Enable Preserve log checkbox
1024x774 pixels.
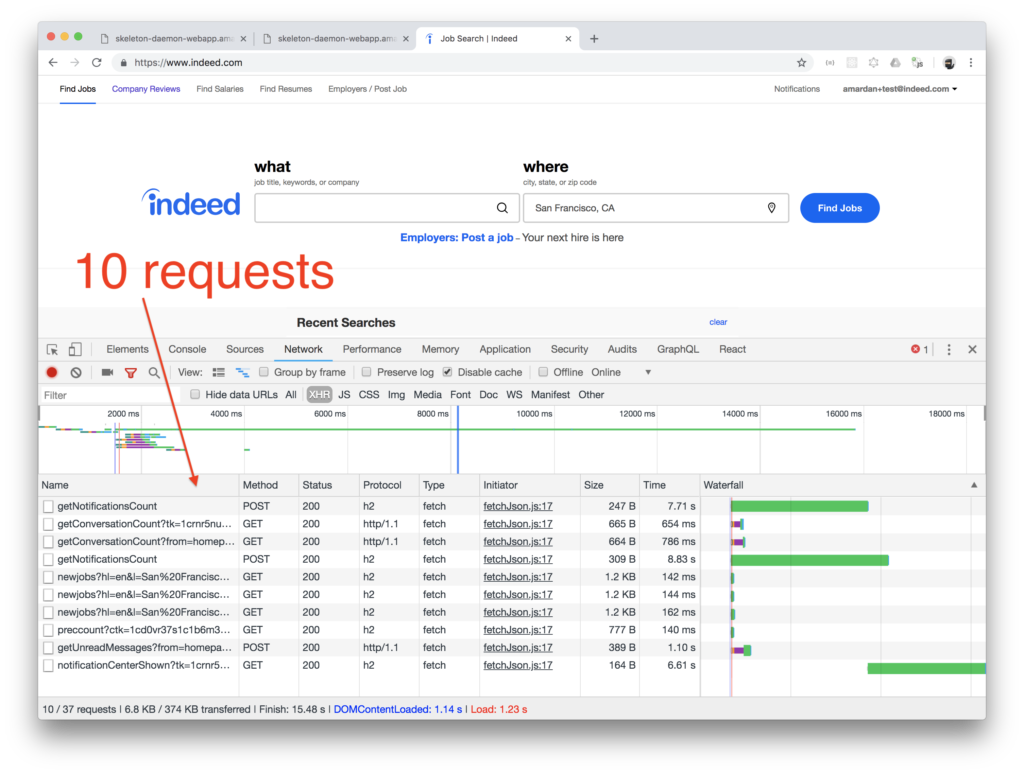click(x=366, y=372)
